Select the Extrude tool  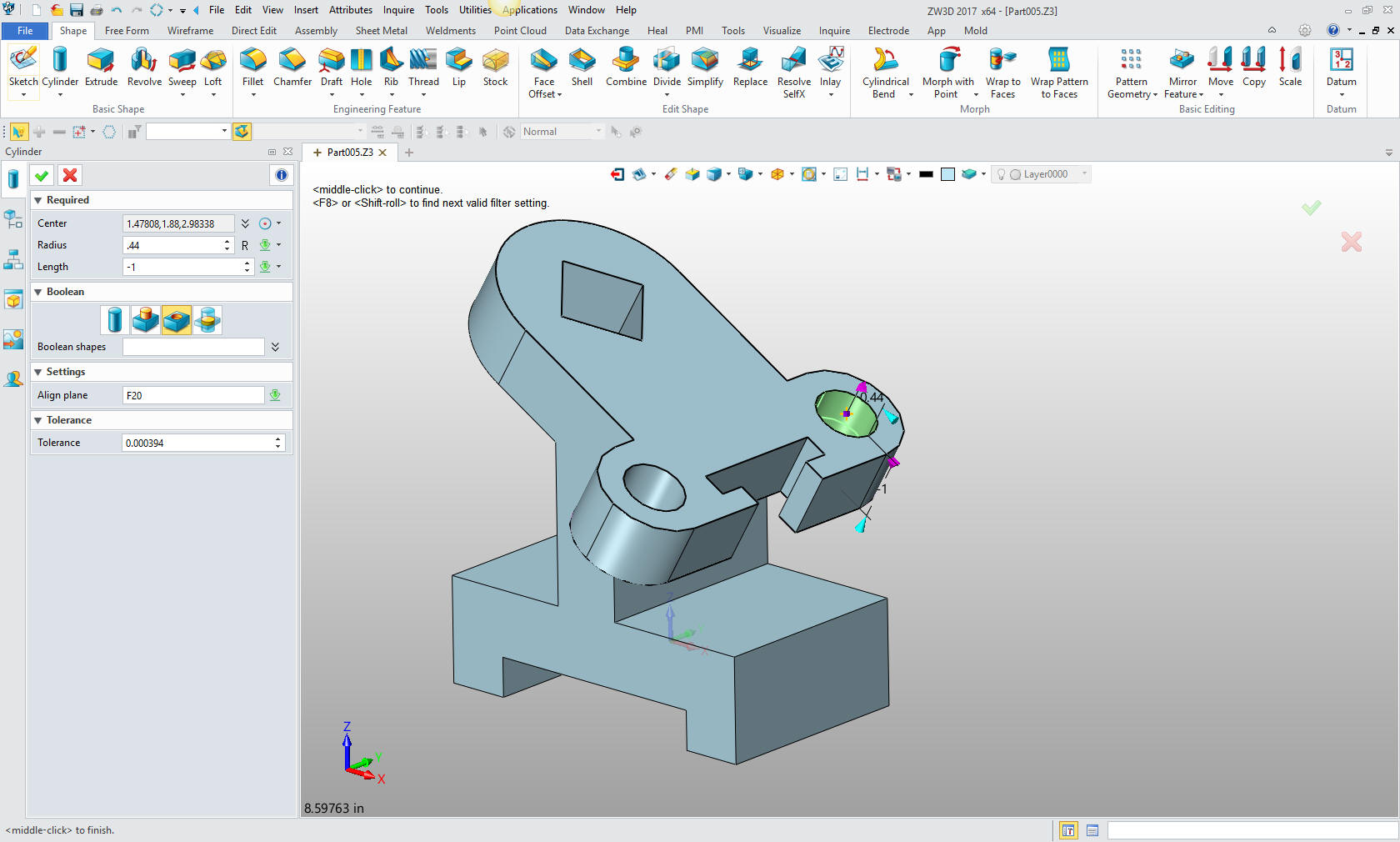pyautogui.click(x=101, y=66)
